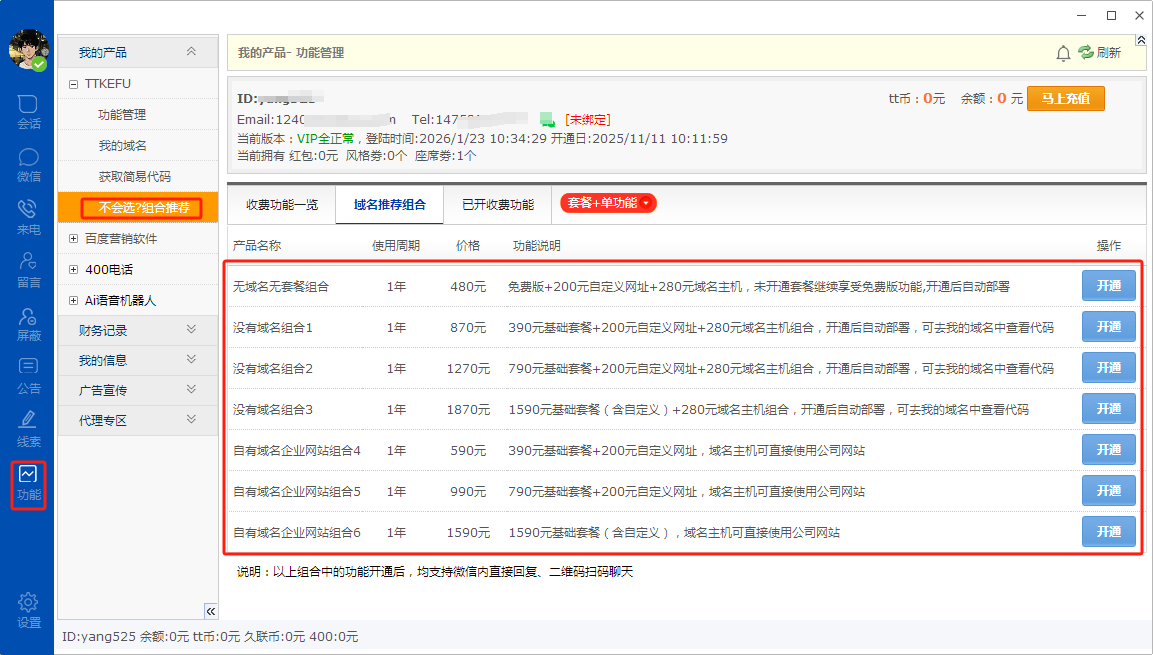Open the 线索 leads icon
The width and height of the screenshot is (1153, 655).
pos(28,428)
